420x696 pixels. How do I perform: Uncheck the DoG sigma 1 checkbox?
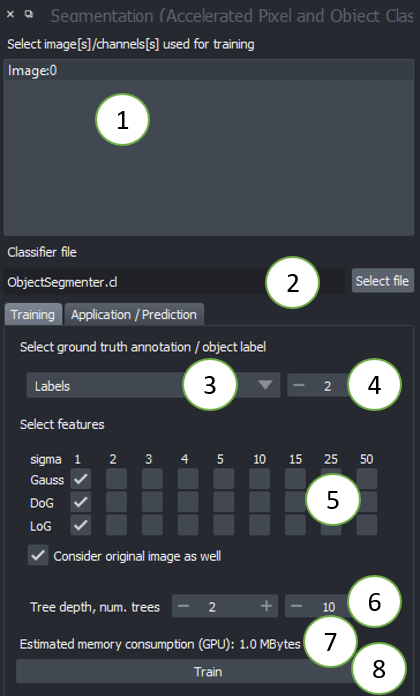(x=81, y=502)
